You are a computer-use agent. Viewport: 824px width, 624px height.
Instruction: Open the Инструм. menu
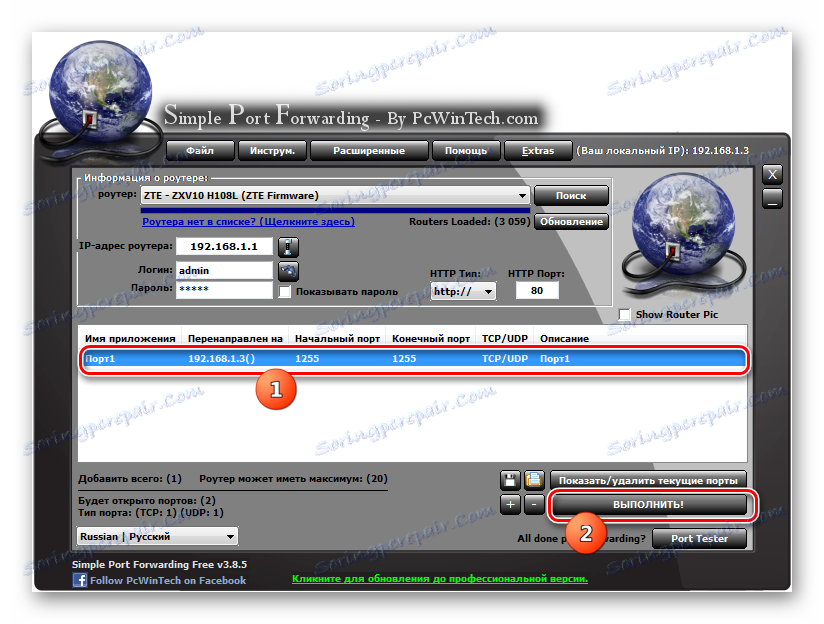click(x=272, y=150)
